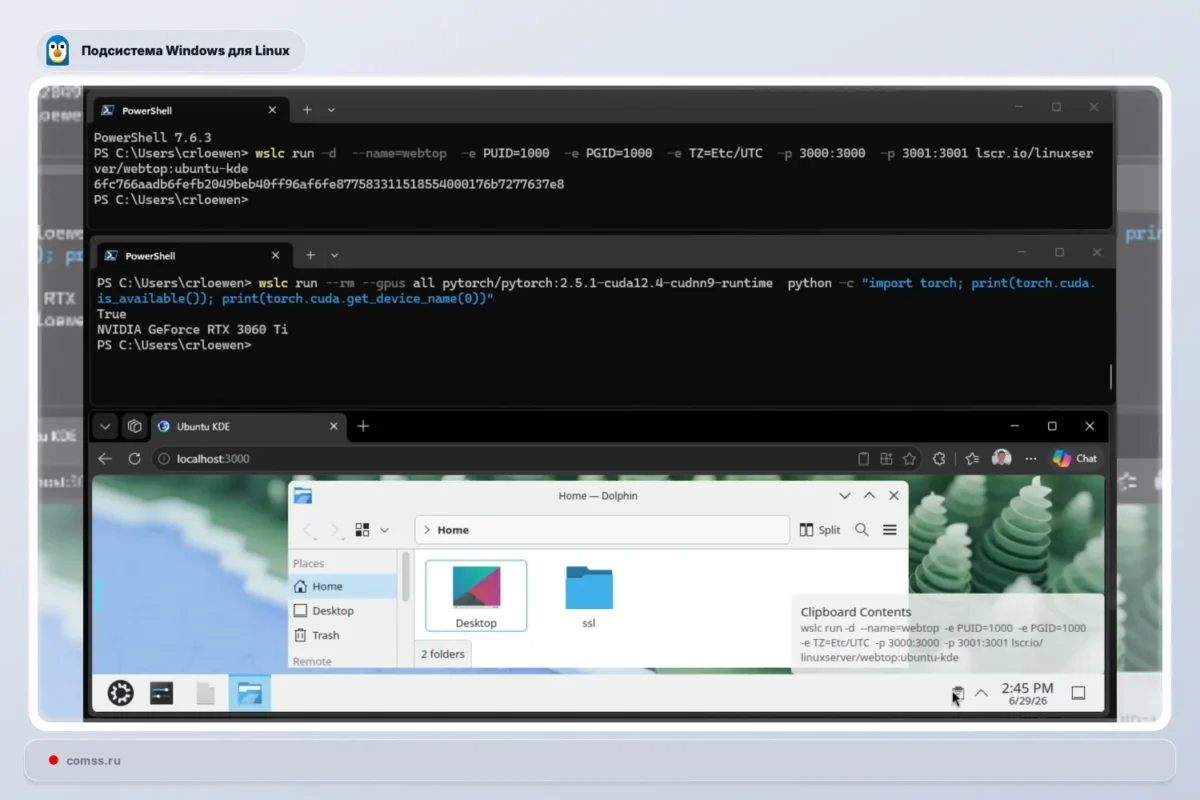Select Desktop in Dolphin's Places panel

click(343, 610)
